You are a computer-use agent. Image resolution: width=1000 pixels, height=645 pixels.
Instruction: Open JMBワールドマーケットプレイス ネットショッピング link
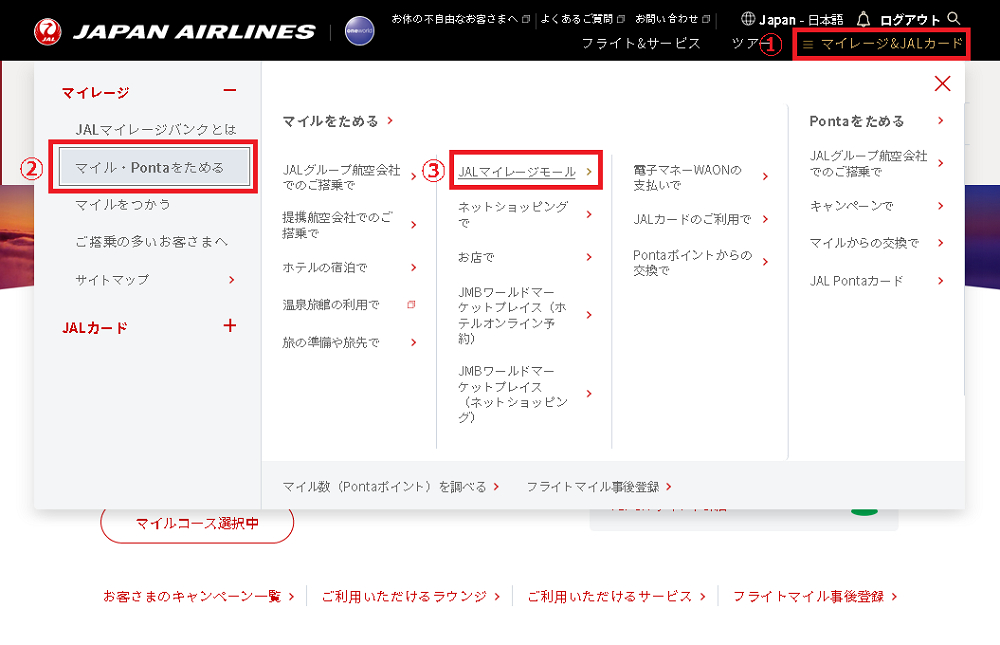[x=525, y=394]
